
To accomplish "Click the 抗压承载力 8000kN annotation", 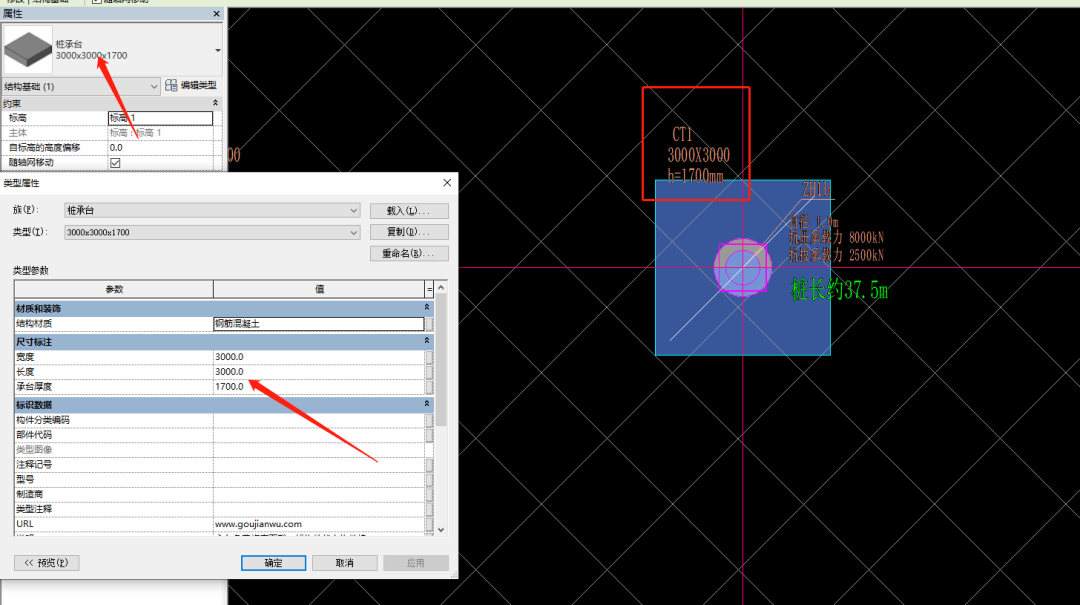I will (x=836, y=238).
